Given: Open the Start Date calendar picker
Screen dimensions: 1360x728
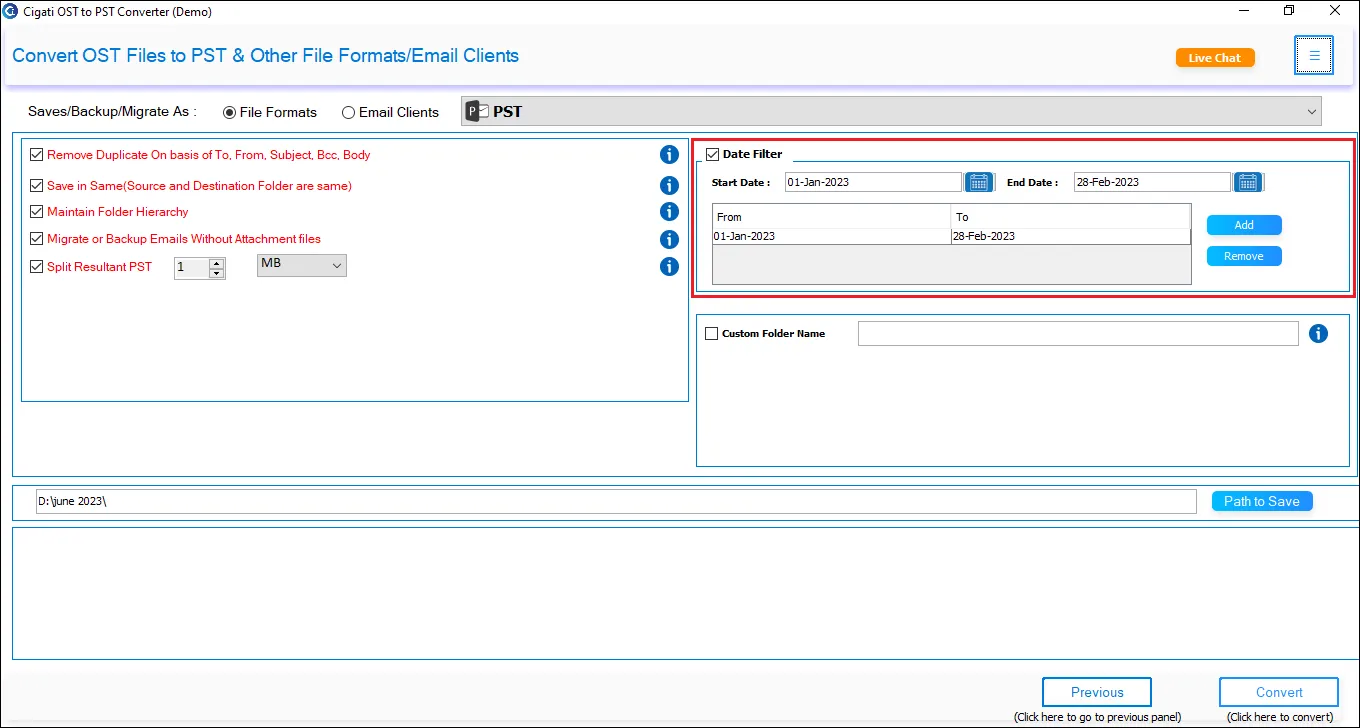Looking at the screenshot, I should (x=978, y=182).
